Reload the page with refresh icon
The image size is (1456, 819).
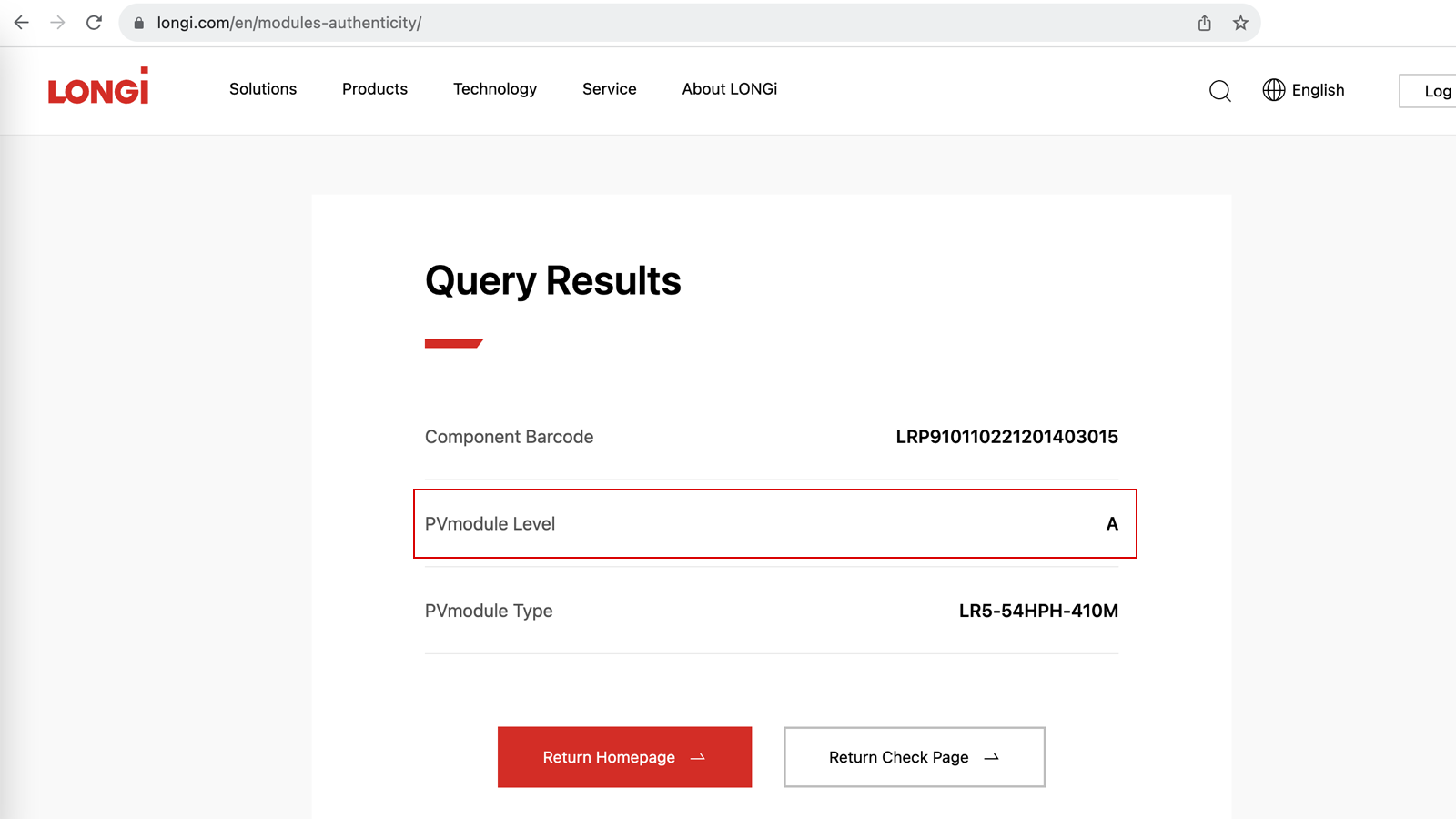94,23
